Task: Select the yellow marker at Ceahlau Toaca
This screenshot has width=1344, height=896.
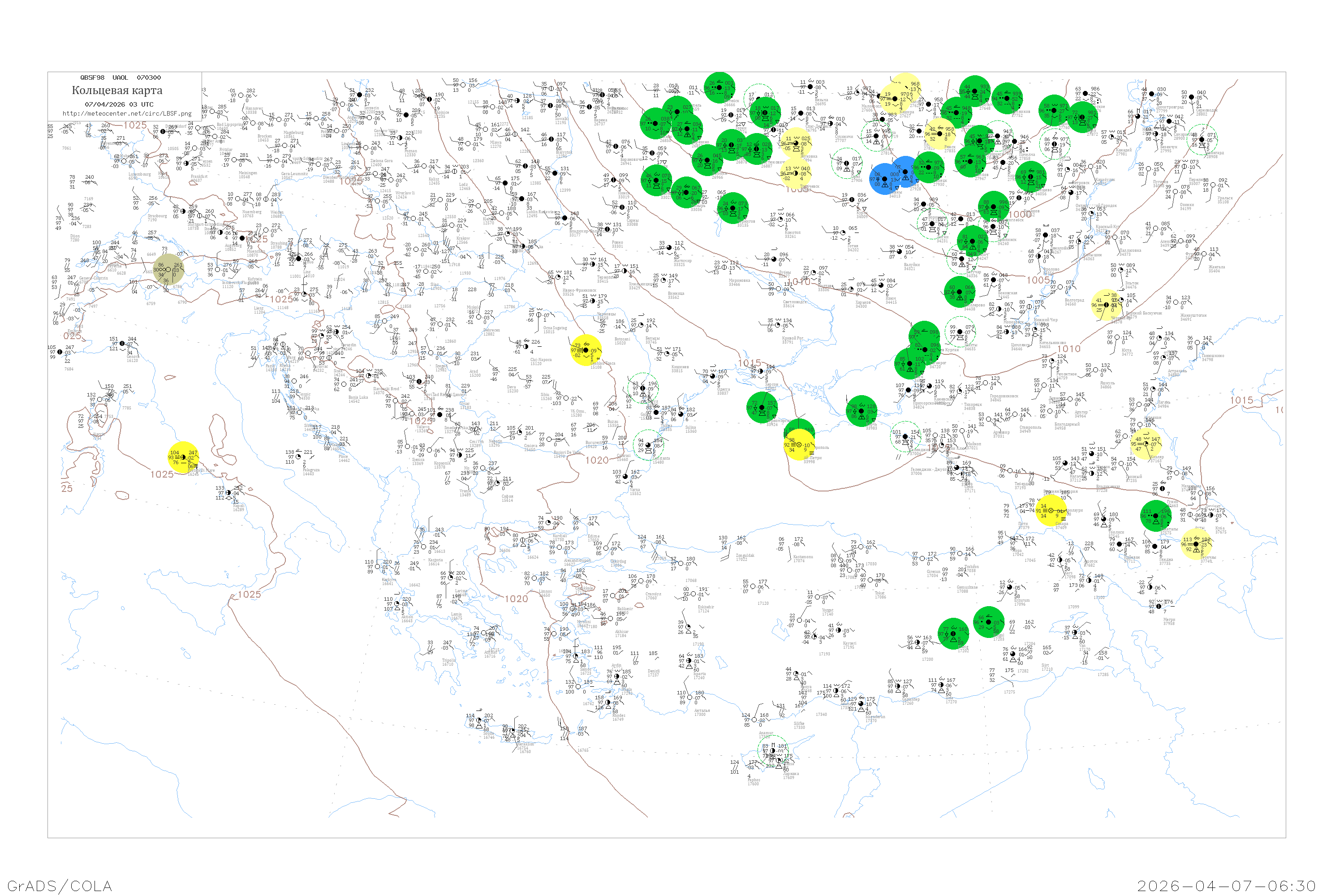Action: [586, 350]
